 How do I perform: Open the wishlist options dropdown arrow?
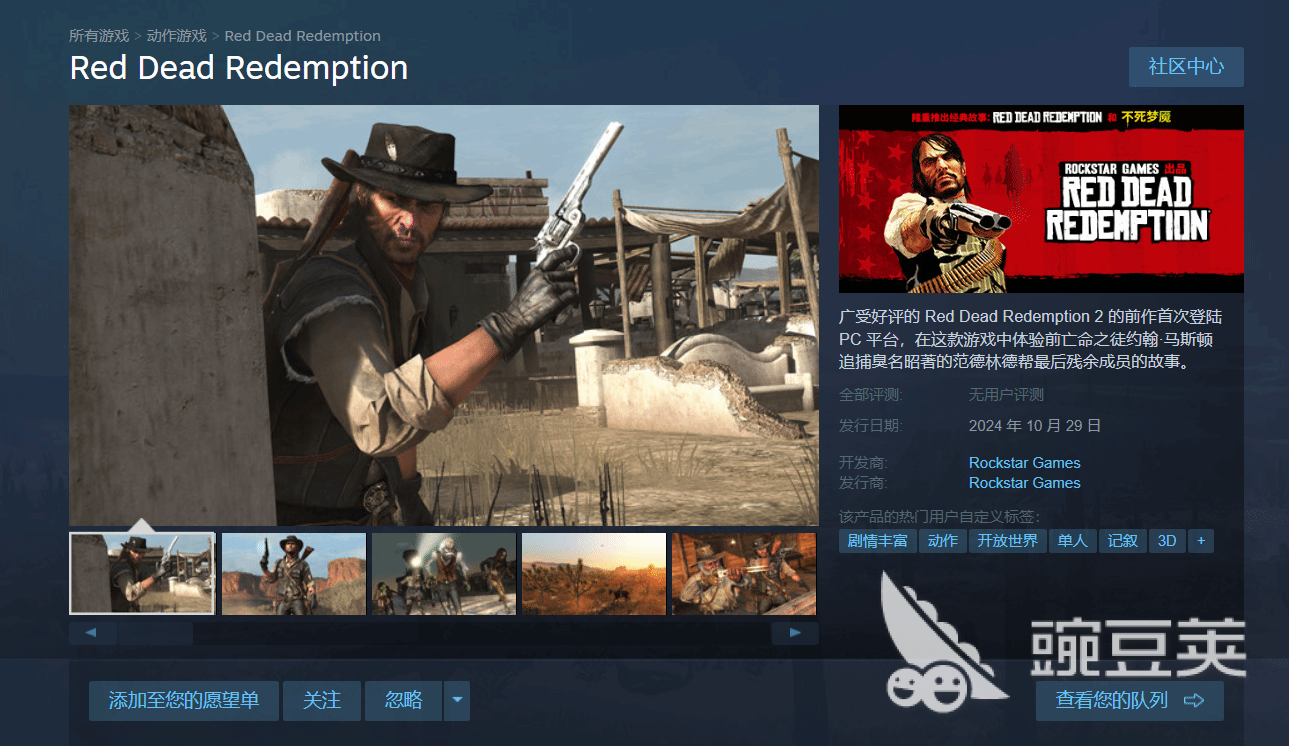(457, 701)
